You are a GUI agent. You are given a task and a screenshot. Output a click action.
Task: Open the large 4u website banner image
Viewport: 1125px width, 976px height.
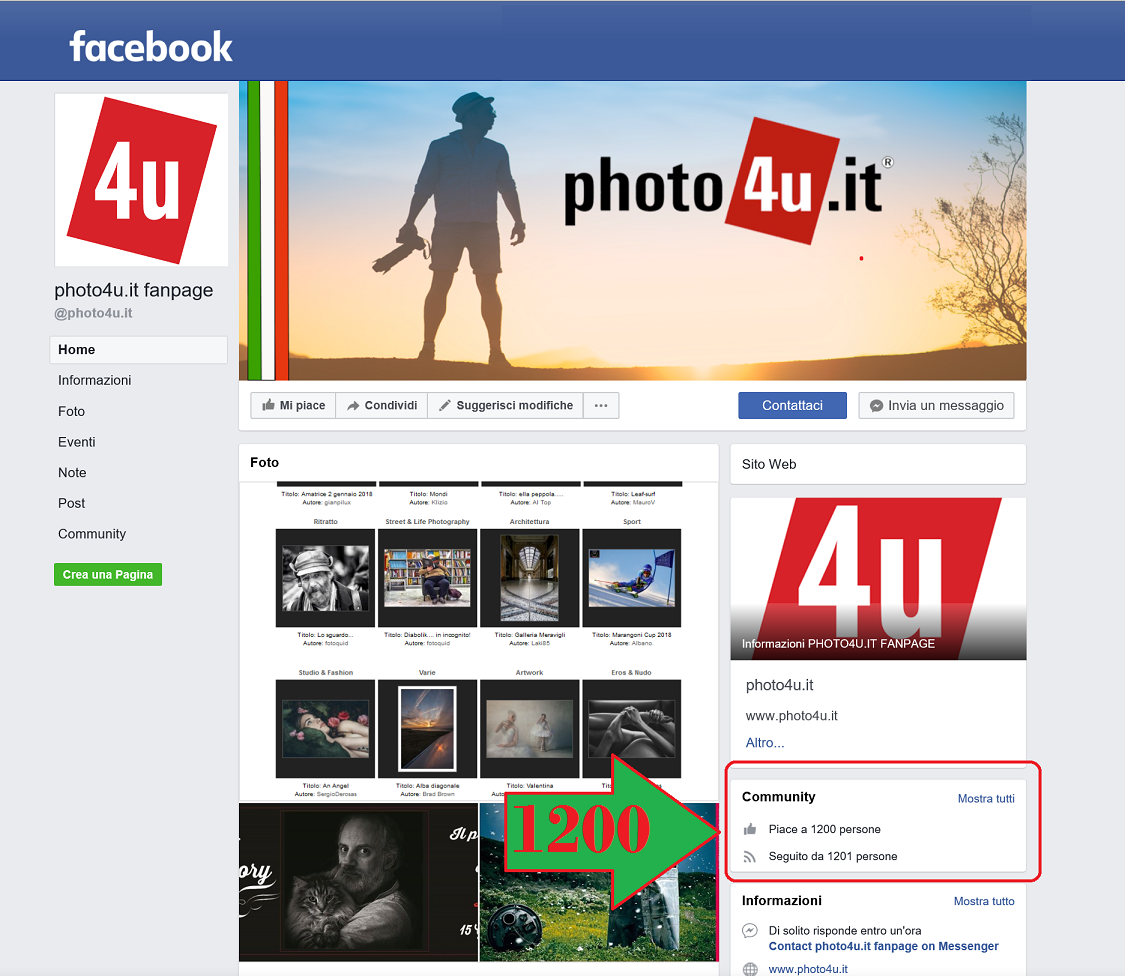click(x=878, y=578)
